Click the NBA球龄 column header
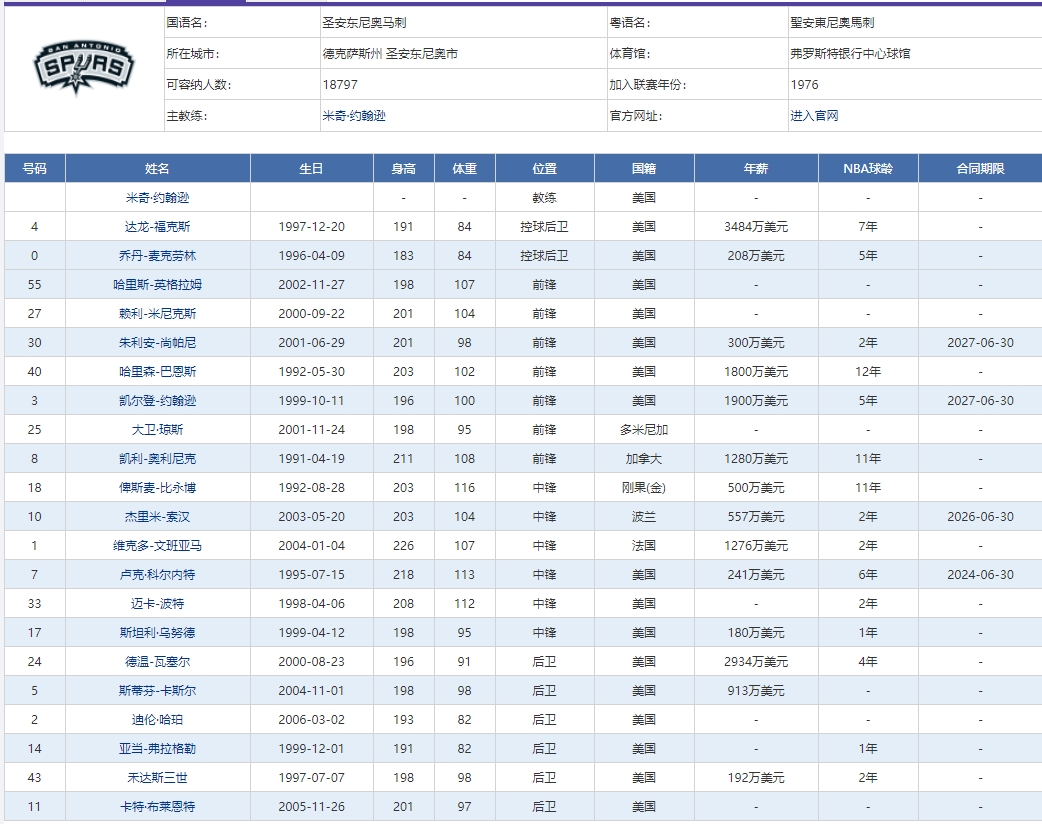Screen dimensions: 1042x824 click(x=868, y=168)
